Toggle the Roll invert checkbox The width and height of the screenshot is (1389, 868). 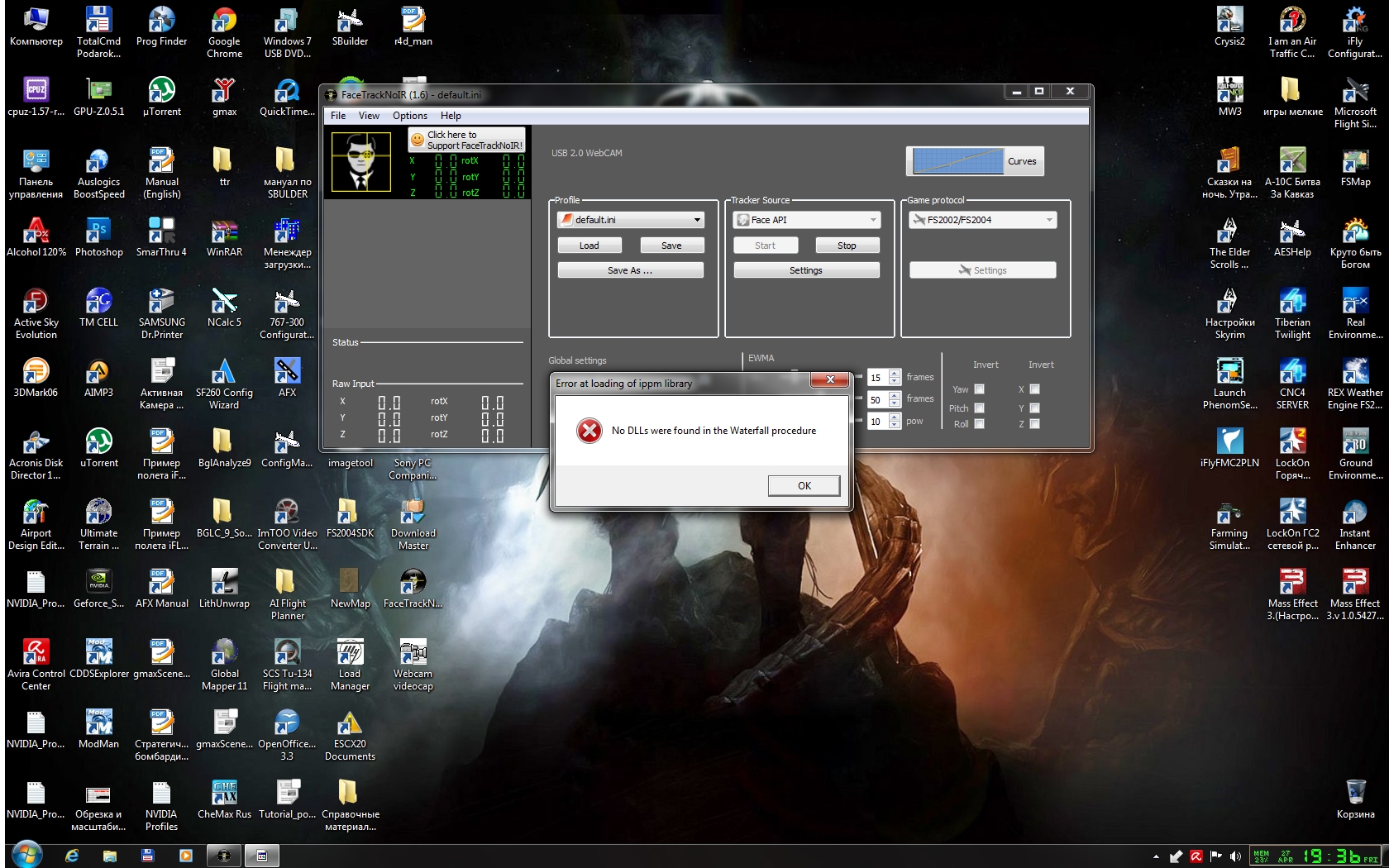979,424
